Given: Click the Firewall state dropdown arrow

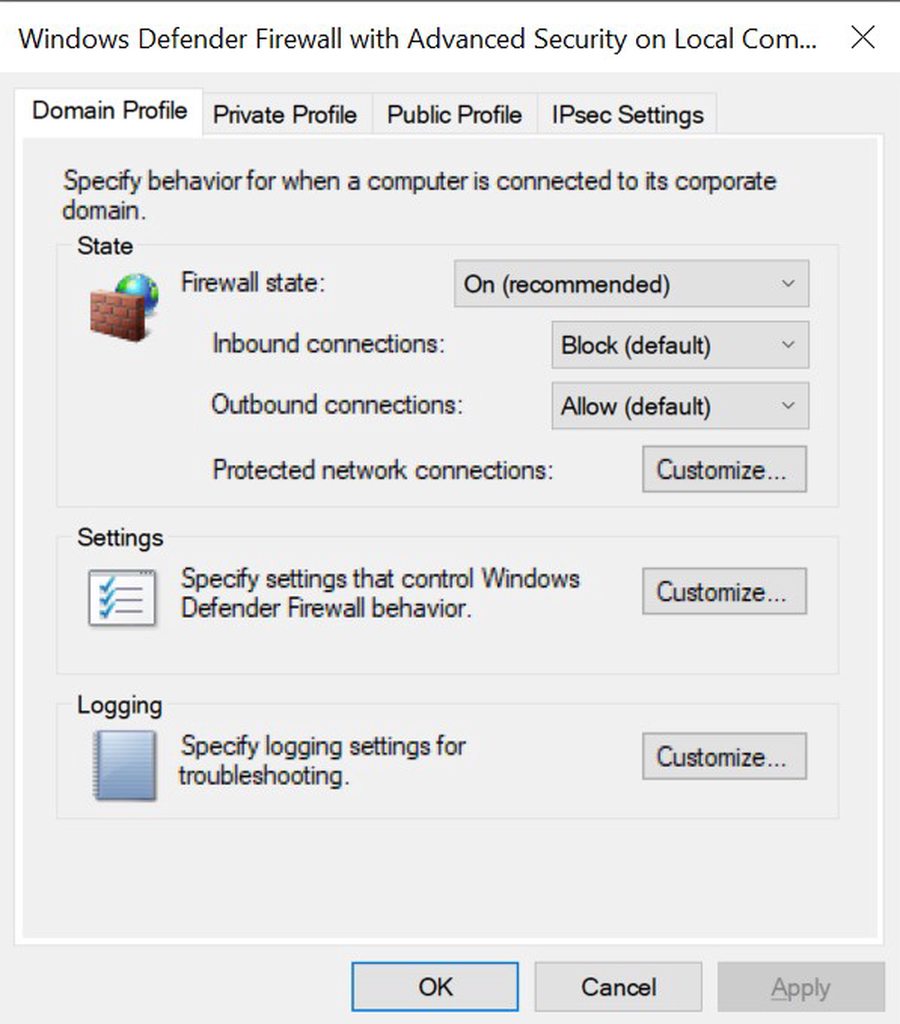Looking at the screenshot, I should tap(788, 284).
